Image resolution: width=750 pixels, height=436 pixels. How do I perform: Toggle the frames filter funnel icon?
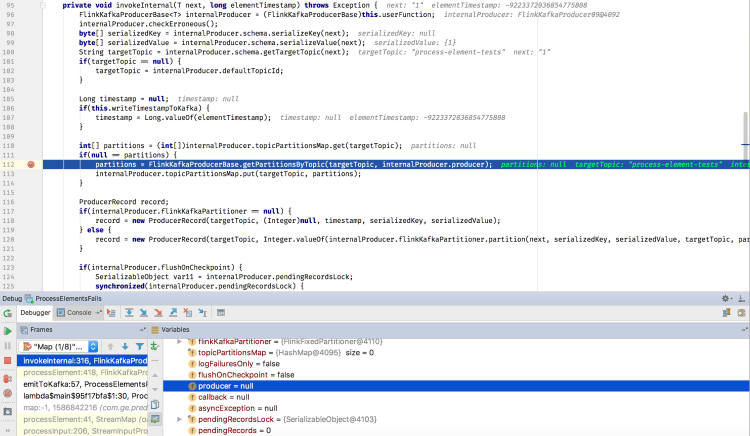click(x=138, y=346)
